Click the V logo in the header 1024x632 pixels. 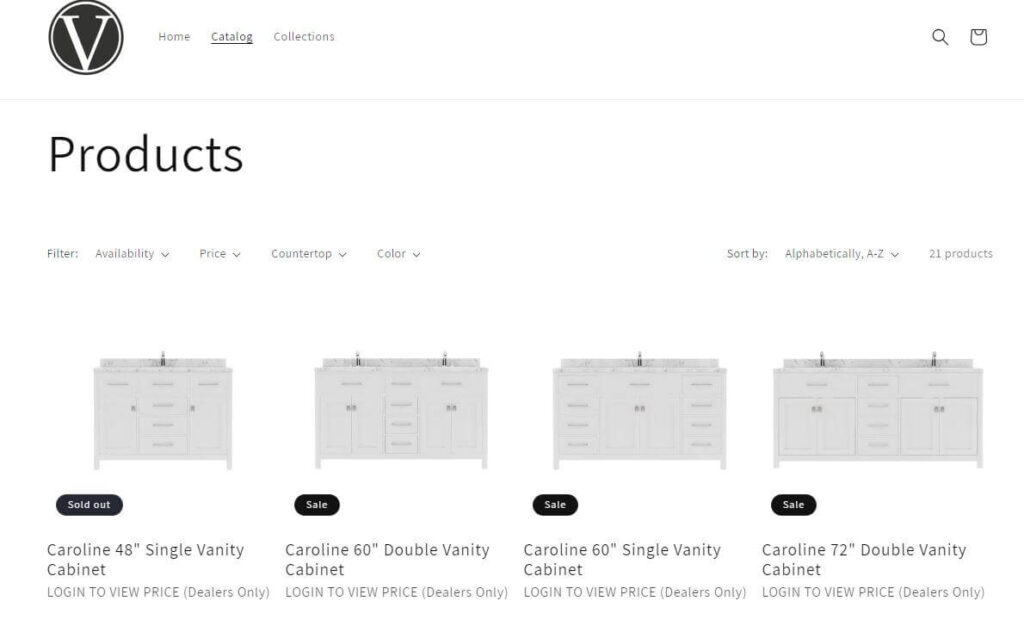point(86,37)
